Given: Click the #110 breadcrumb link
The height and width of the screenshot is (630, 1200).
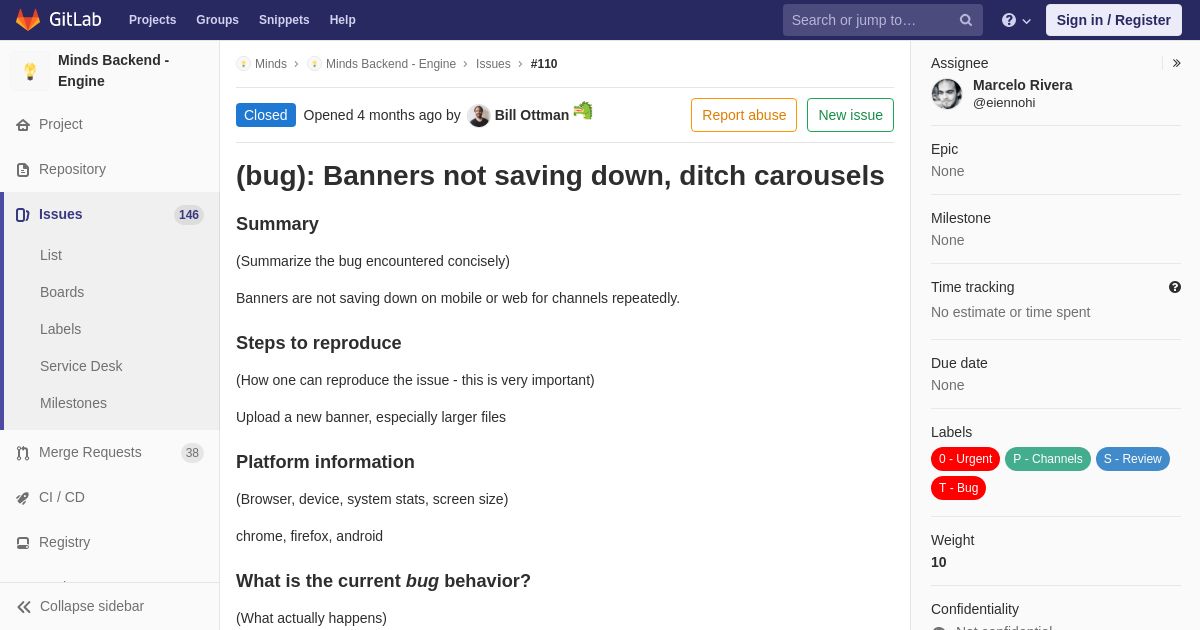Looking at the screenshot, I should pos(544,64).
